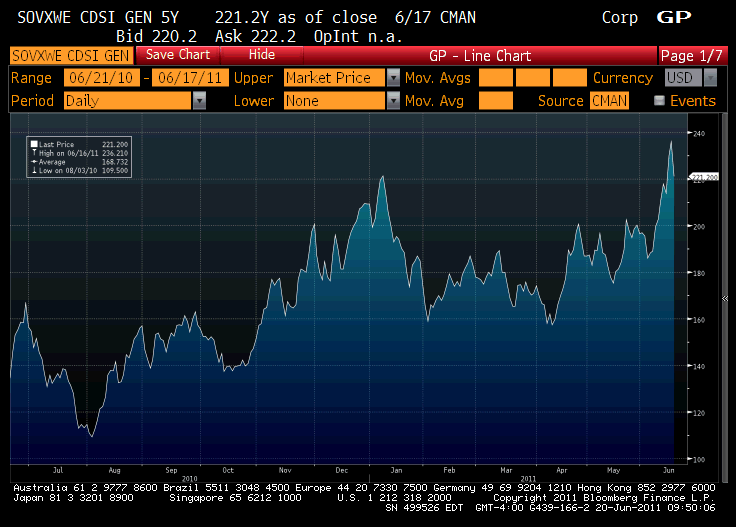Click the Bid 220.2 text
Image resolution: width=736 pixels, height=527 pixels.
(x=156, y=36)
